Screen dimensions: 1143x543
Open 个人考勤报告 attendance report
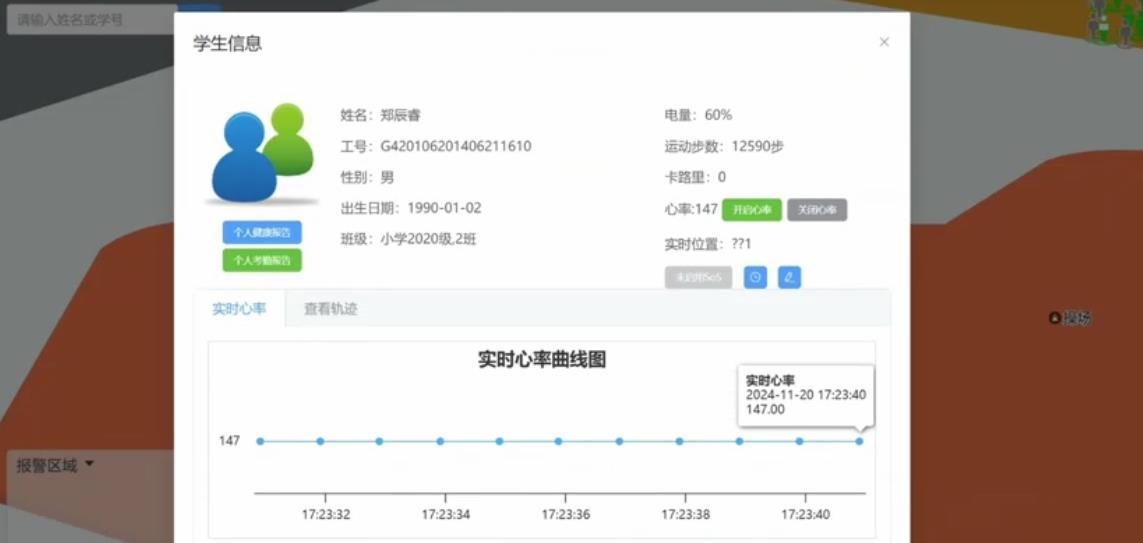point(261,260)
